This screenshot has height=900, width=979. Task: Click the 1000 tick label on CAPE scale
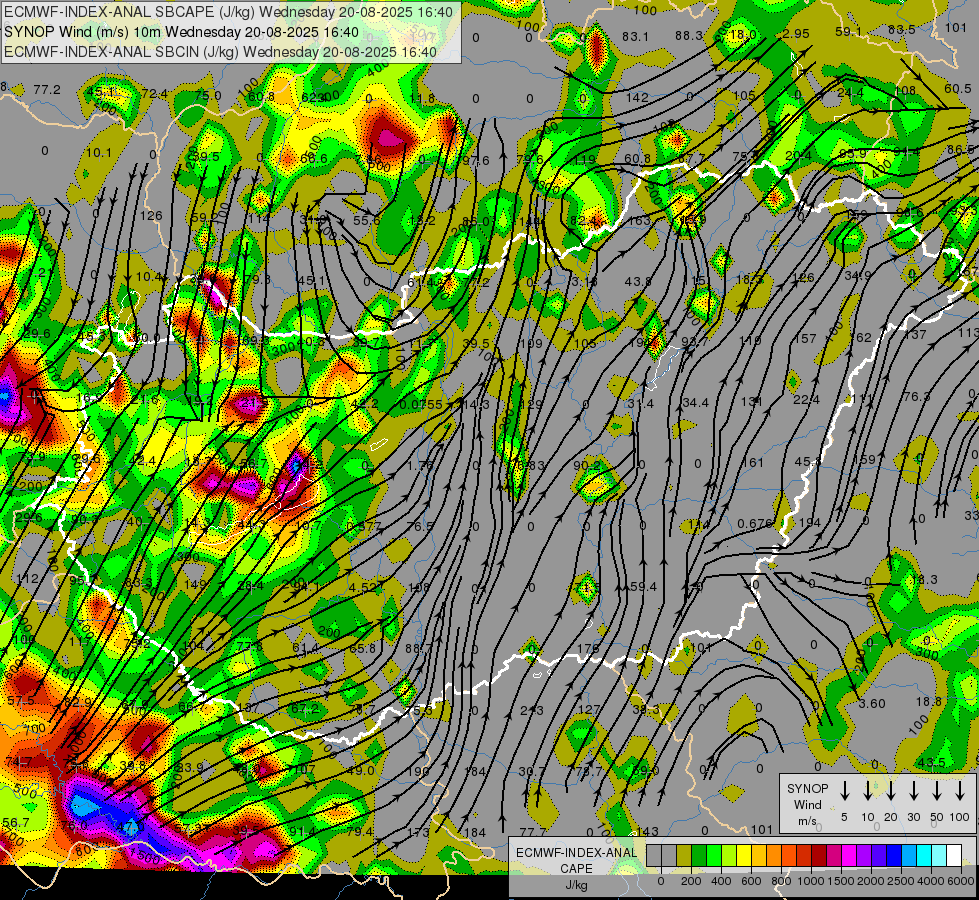click(810, 881)
